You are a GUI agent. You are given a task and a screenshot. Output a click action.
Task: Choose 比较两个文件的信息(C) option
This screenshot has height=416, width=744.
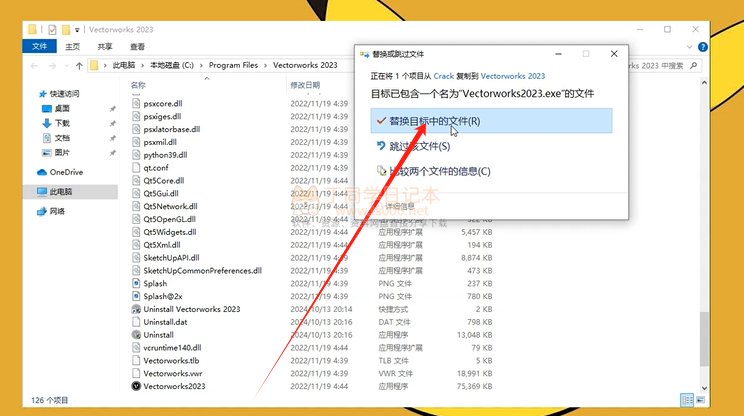pos(439,171)
